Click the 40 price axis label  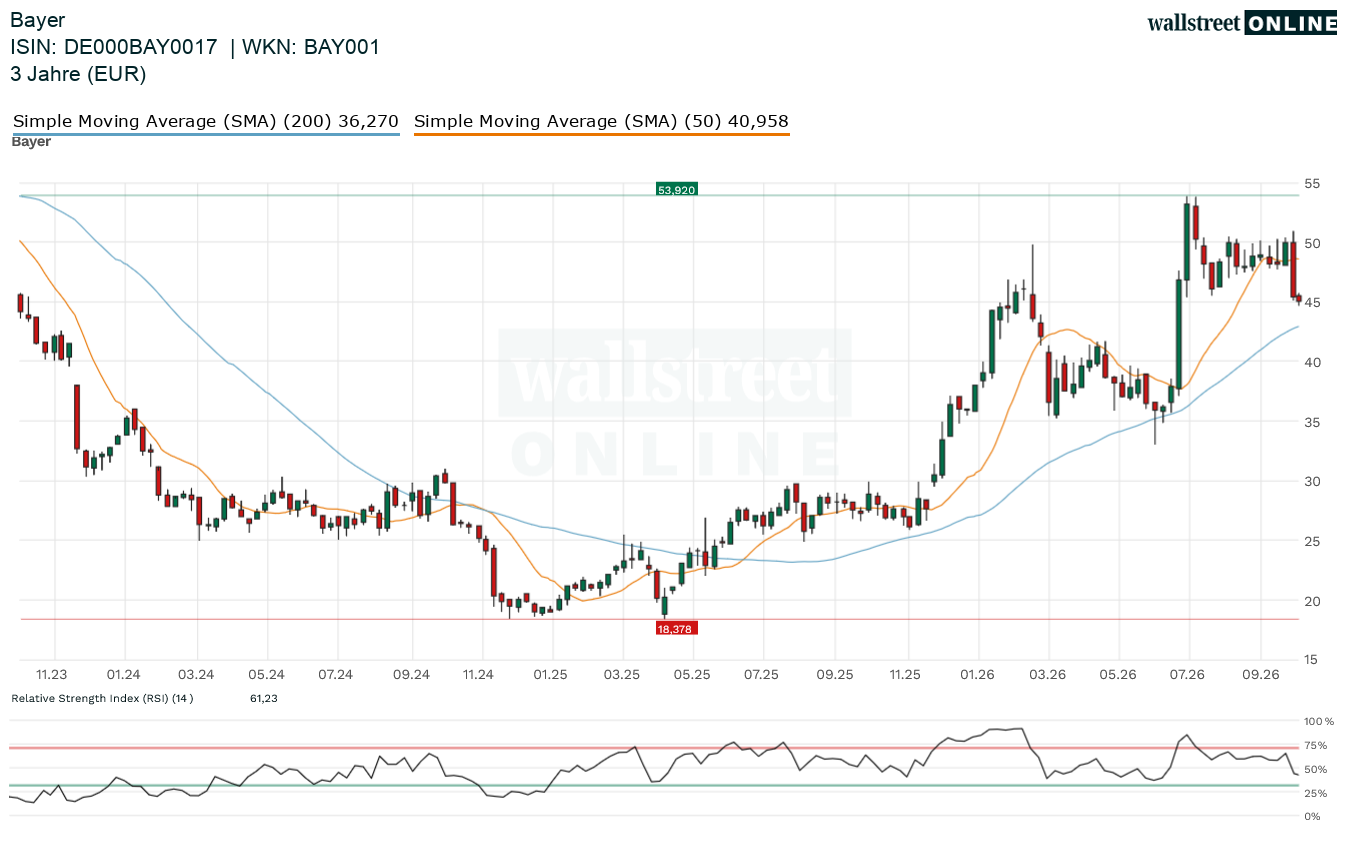(1312, 362)
